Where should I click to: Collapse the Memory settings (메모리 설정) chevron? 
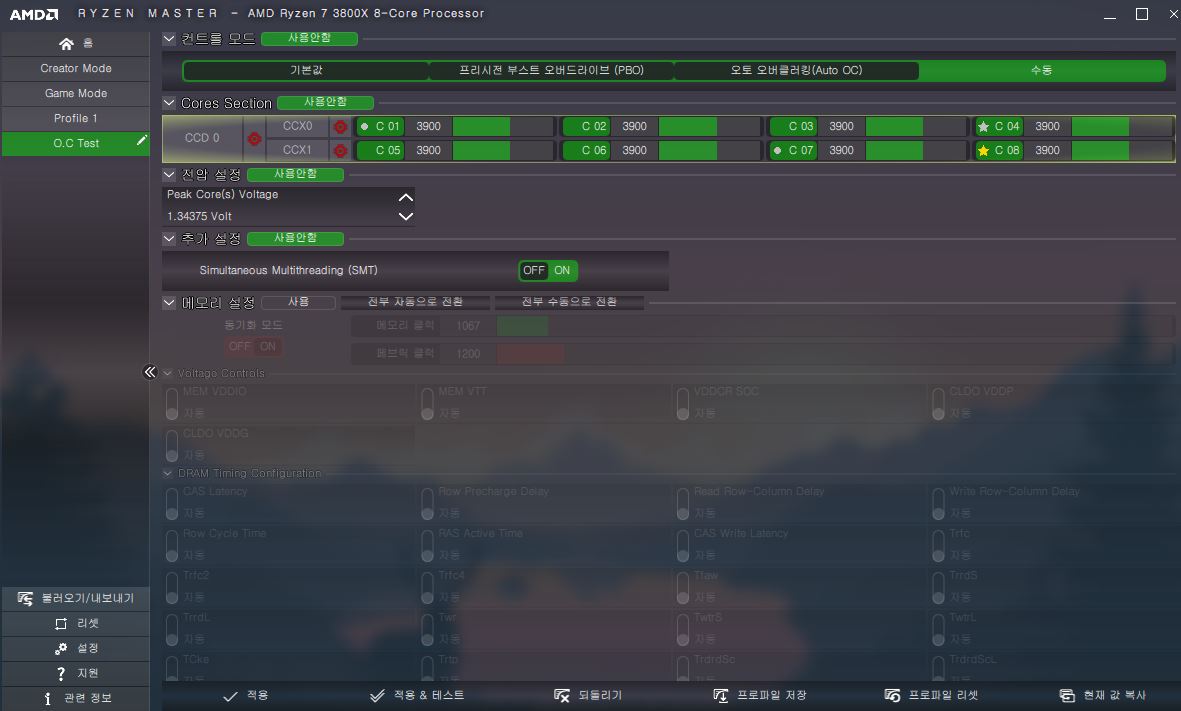pyautogui.click(x=169, y=303)
